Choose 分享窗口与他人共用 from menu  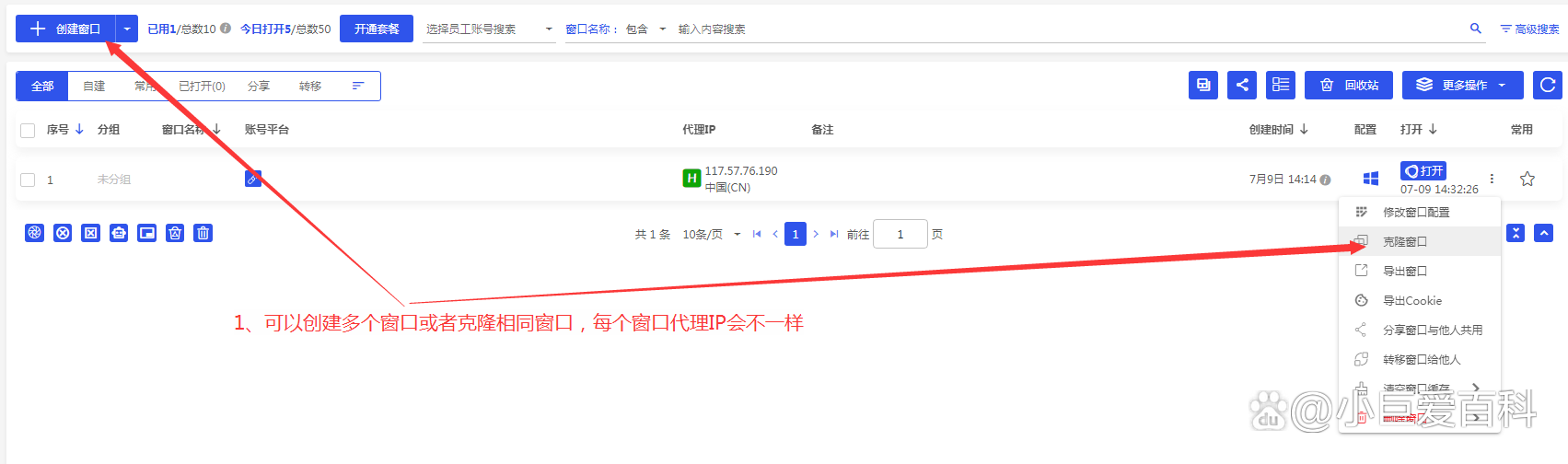1420,330
